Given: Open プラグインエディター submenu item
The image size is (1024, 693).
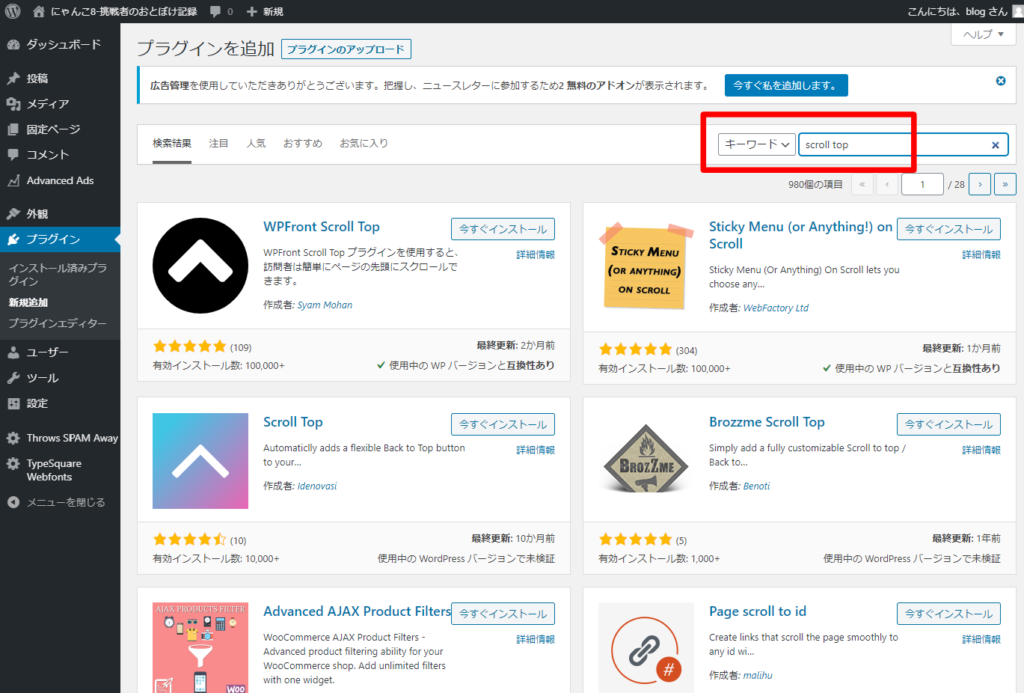Looking at the screenshot, I should (57, 323).
